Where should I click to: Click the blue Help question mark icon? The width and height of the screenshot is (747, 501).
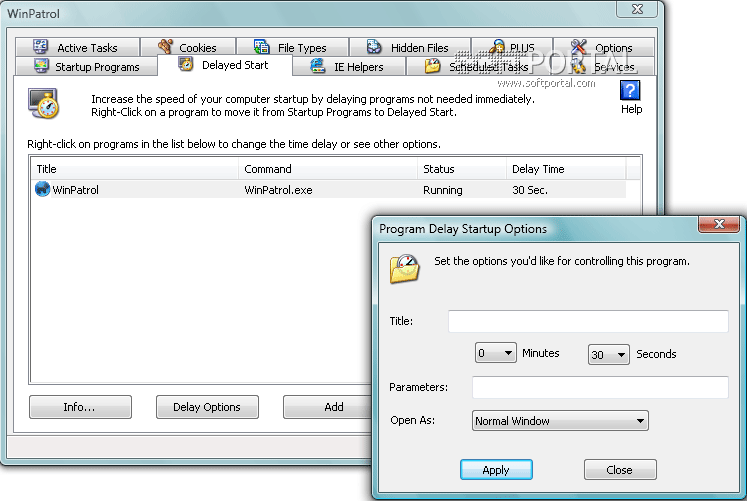pyautogui.click(x=630, y=90)
